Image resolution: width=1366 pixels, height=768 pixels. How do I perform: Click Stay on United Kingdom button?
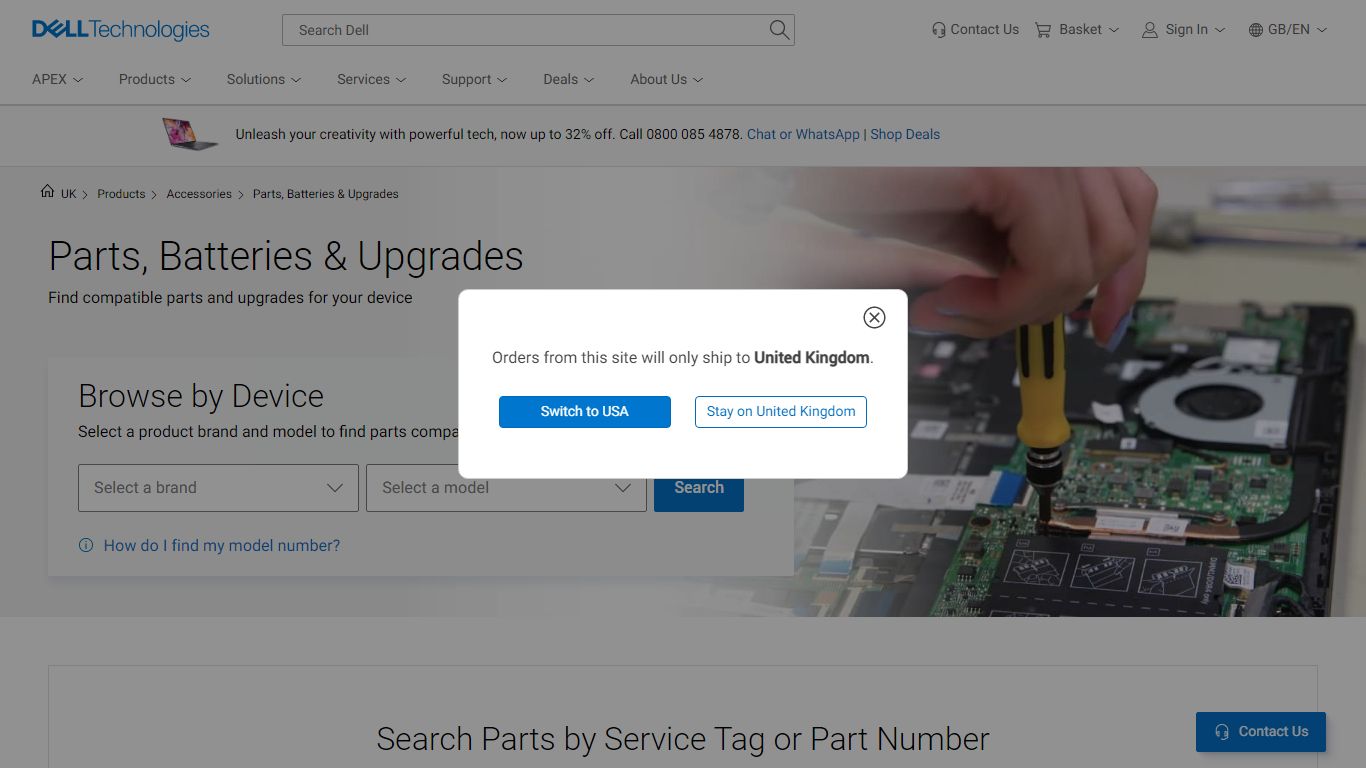point(781,412)
